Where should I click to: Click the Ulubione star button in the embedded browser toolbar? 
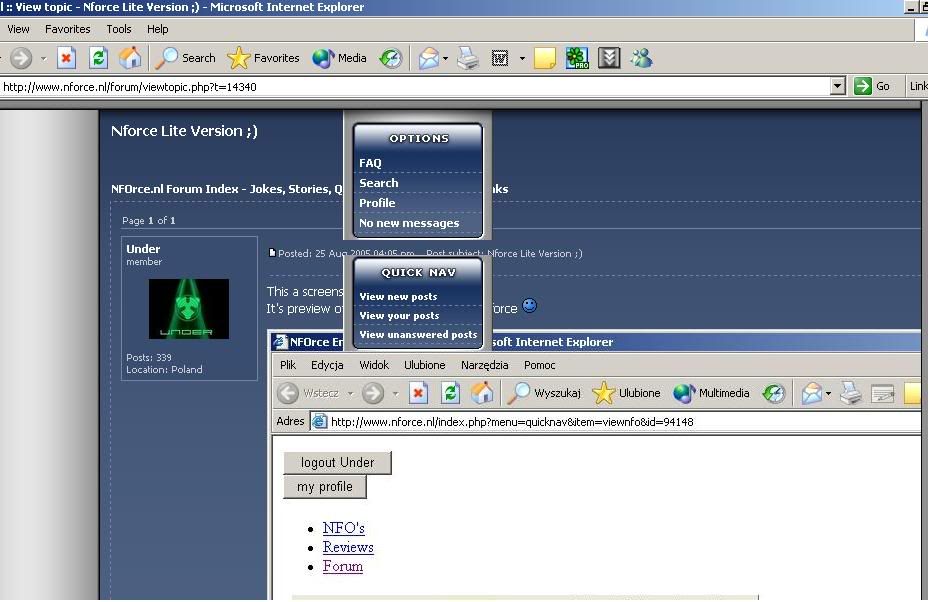626,393
